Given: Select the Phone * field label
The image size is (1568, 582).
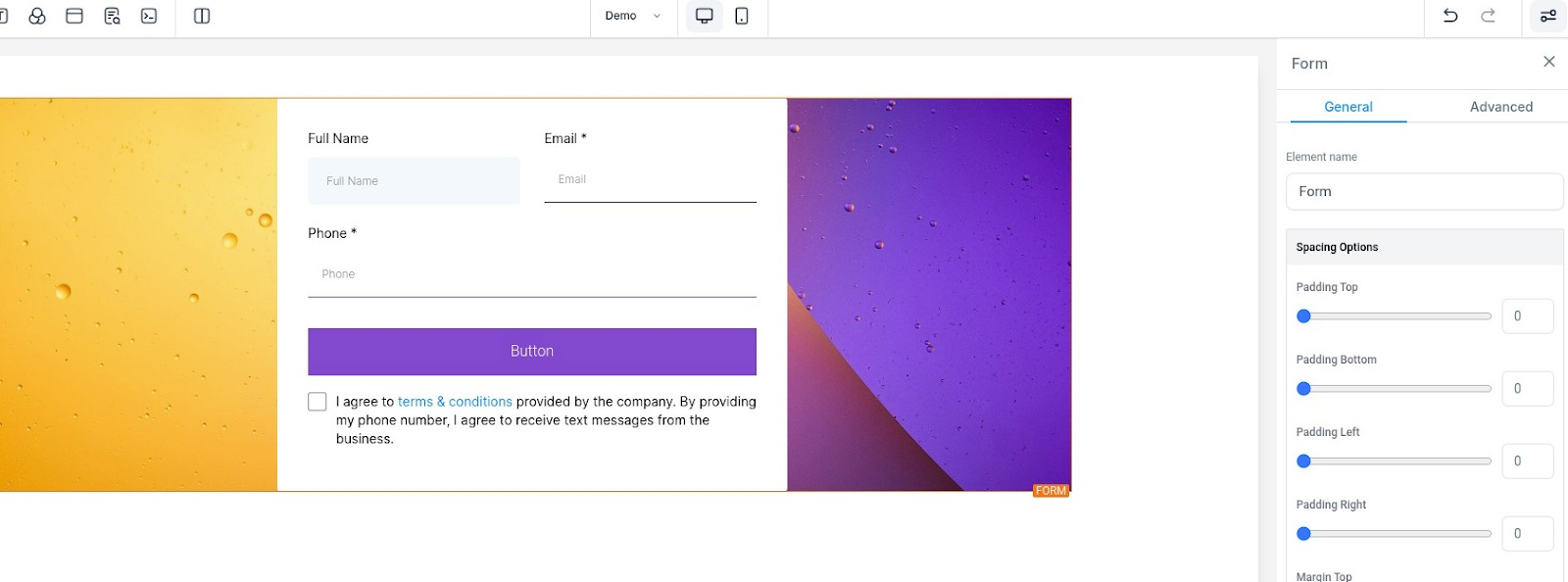Looking at the screenshot, I should [x=332, y=233].
